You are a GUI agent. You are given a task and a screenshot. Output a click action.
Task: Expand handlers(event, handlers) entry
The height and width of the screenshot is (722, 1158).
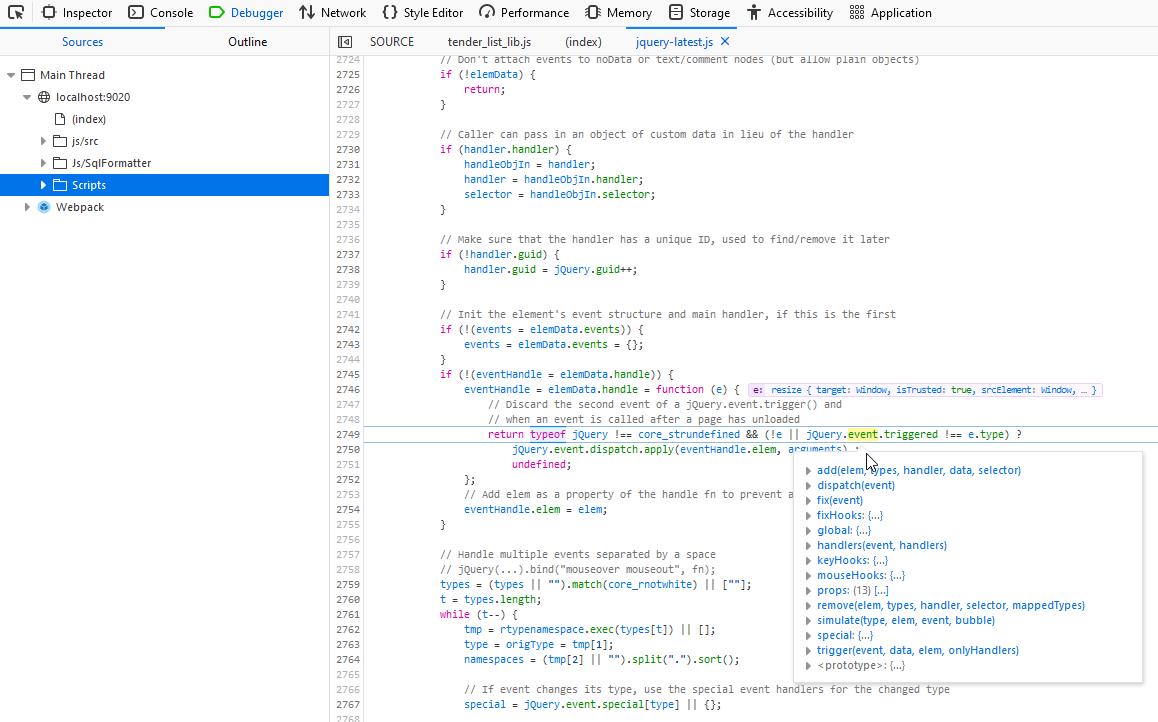(809, 546)
